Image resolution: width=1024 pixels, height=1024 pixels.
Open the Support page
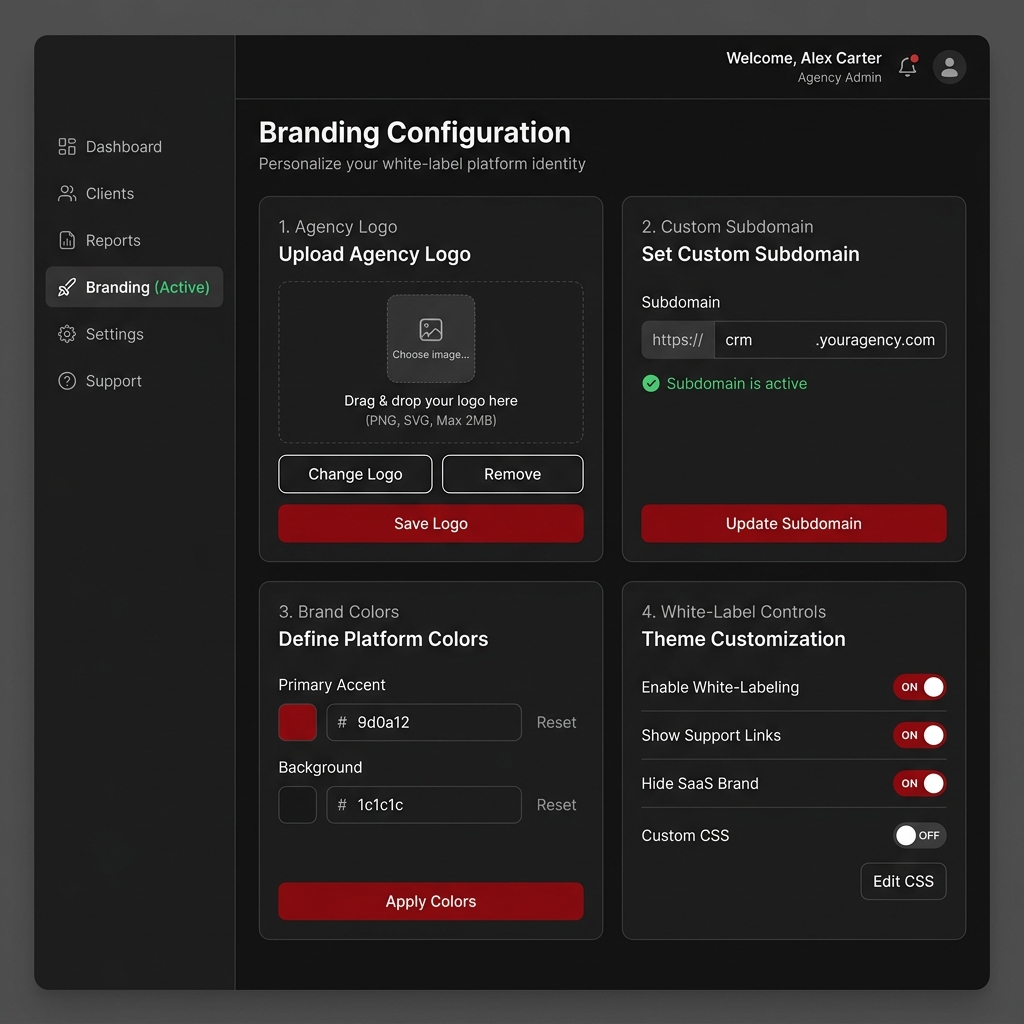(134, 381)
